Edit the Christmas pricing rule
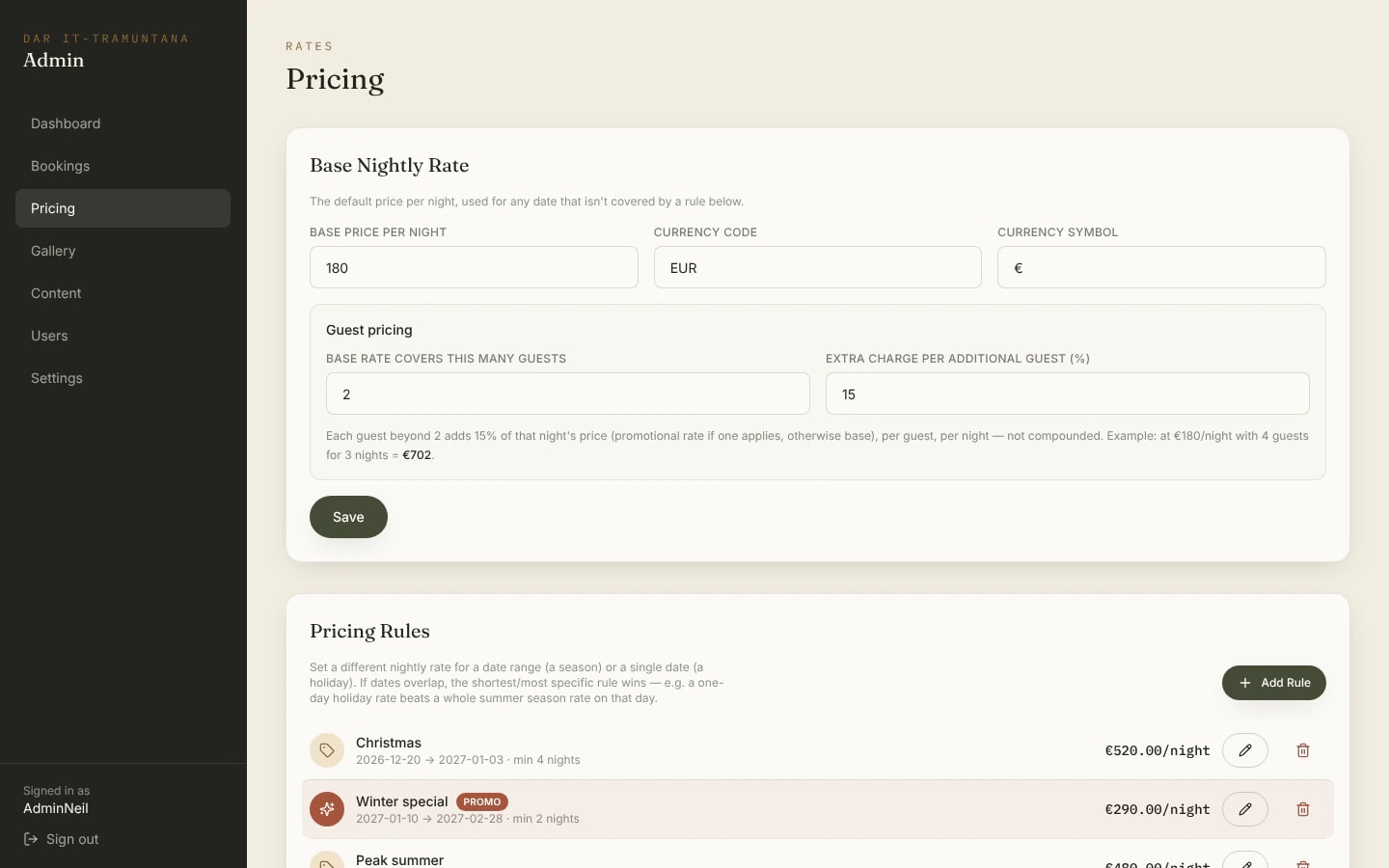The width and height of the screenshot is (1389, 868). [x=1245, y=750]
